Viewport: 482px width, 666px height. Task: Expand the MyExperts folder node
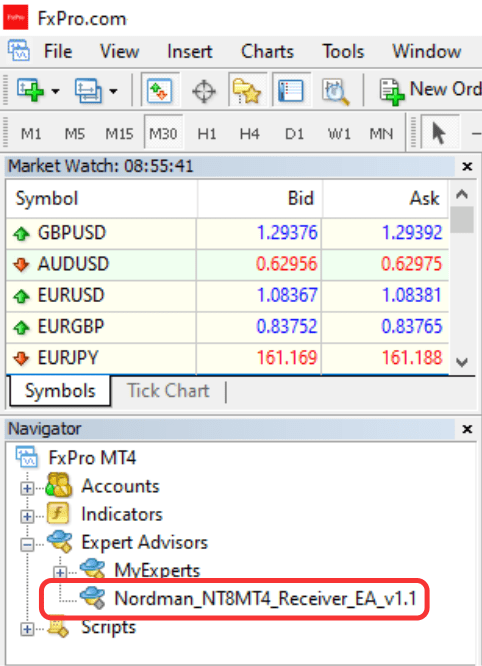coord(60,573)
